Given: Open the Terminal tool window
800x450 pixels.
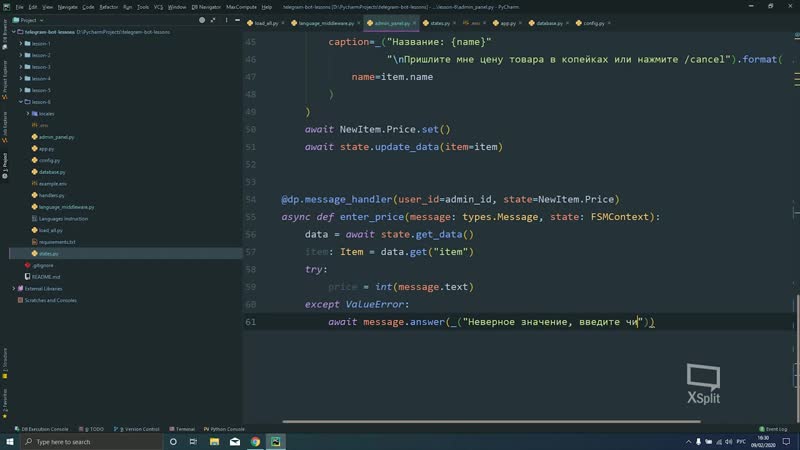Looking at the screenshot, I should (x=182, y=429).
